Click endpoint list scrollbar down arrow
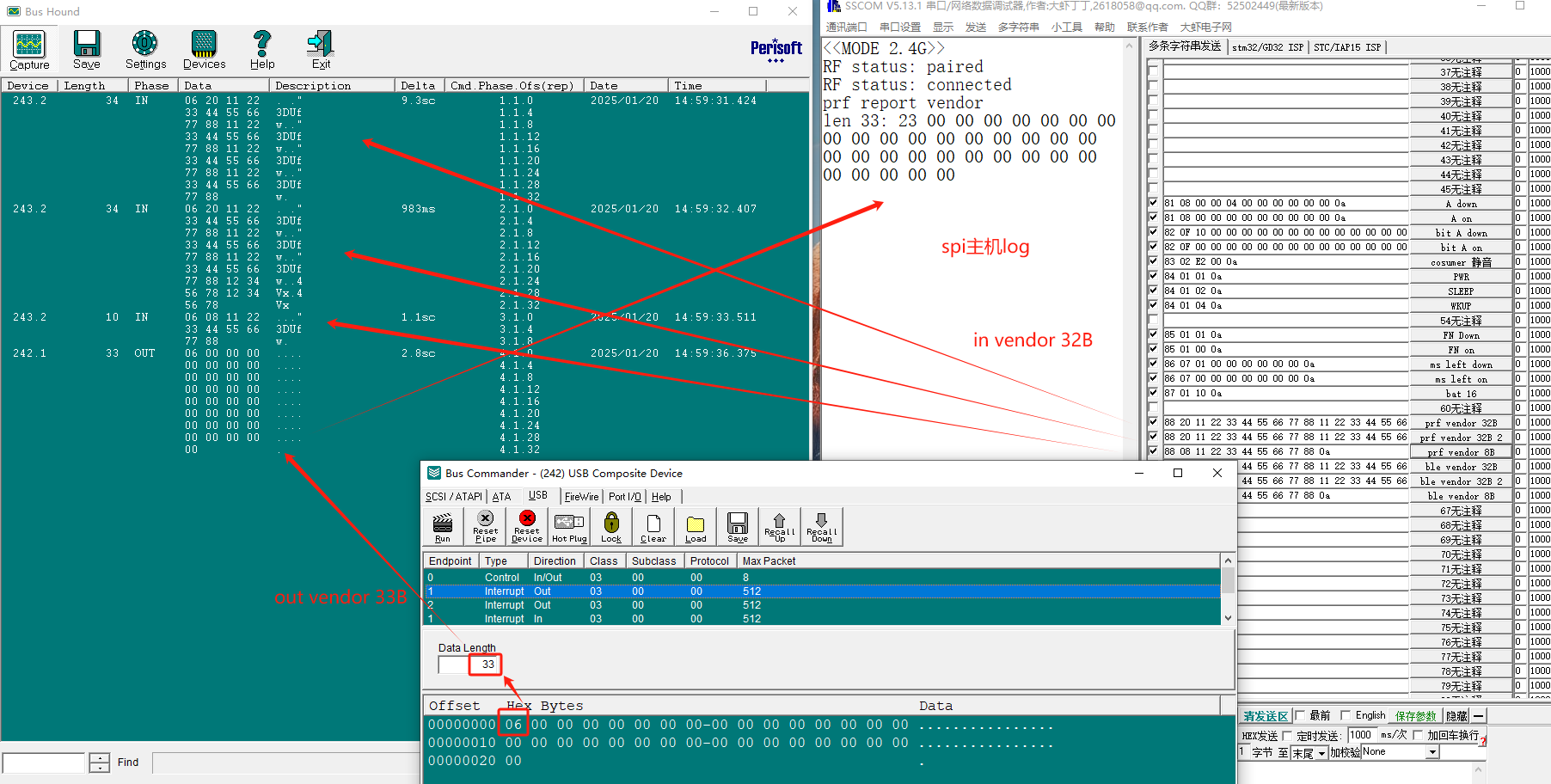The width and height of the screenshot is (1551, 784). pos(1228,617)
